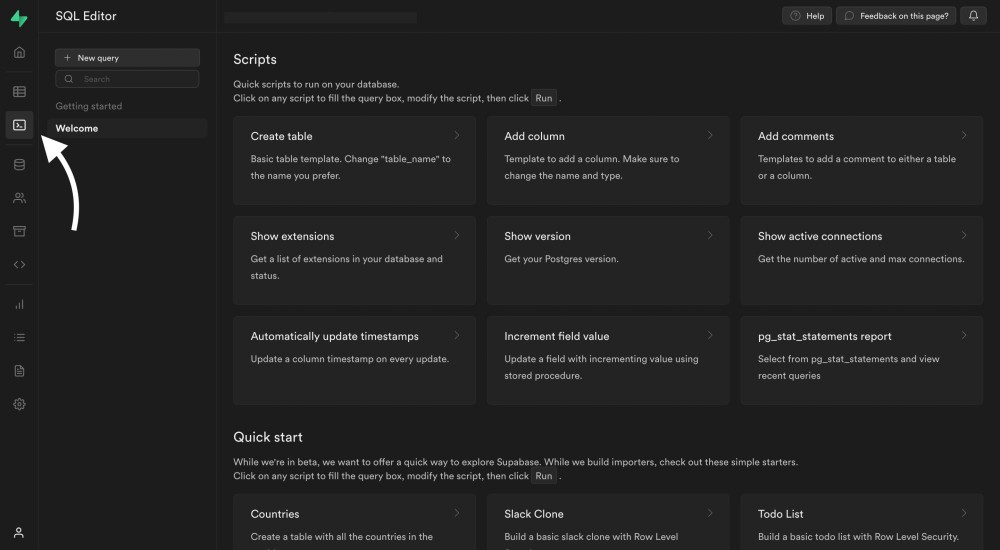The width and height of the screenshot is (1000, 550).
Task: Open the Reports bar chart icon
Action: [x=19, y=304]
